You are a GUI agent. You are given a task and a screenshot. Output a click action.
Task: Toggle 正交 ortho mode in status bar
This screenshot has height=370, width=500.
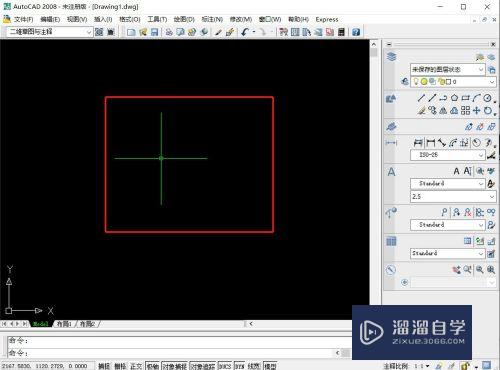pyautogui.click(x=136, y=366)
